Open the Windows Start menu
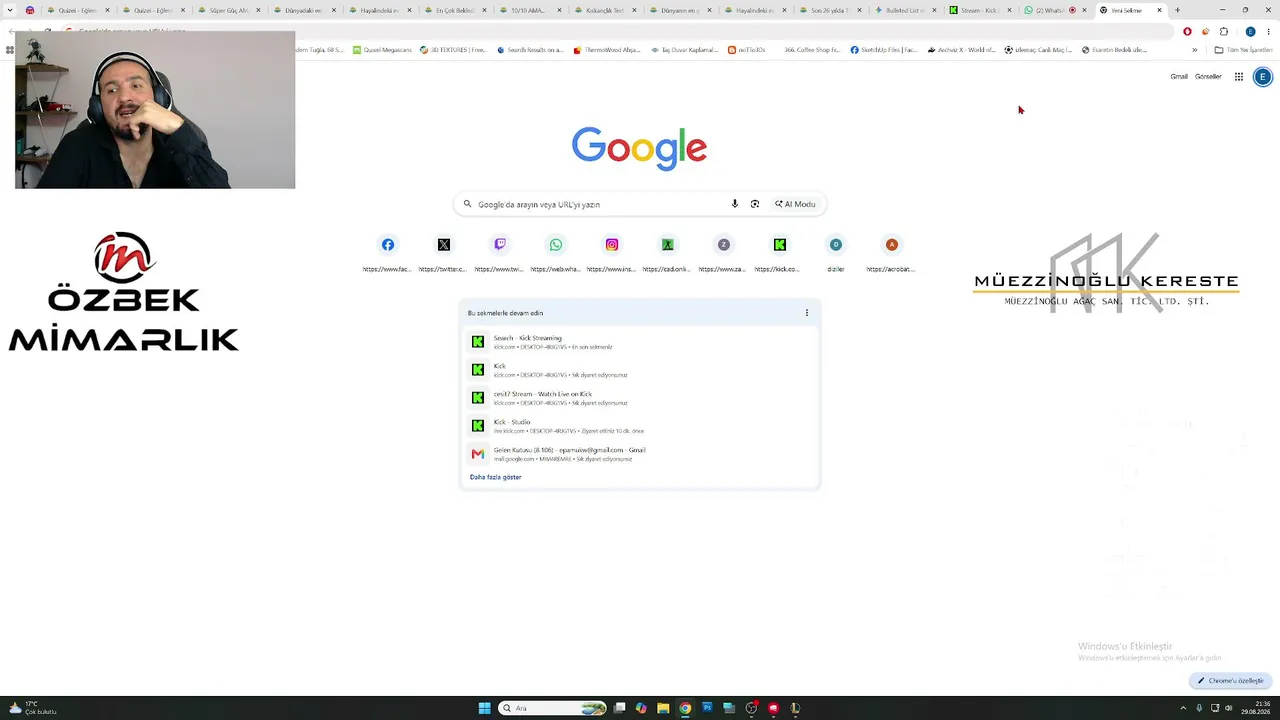 pyautogui.click(x=484, y=708)
